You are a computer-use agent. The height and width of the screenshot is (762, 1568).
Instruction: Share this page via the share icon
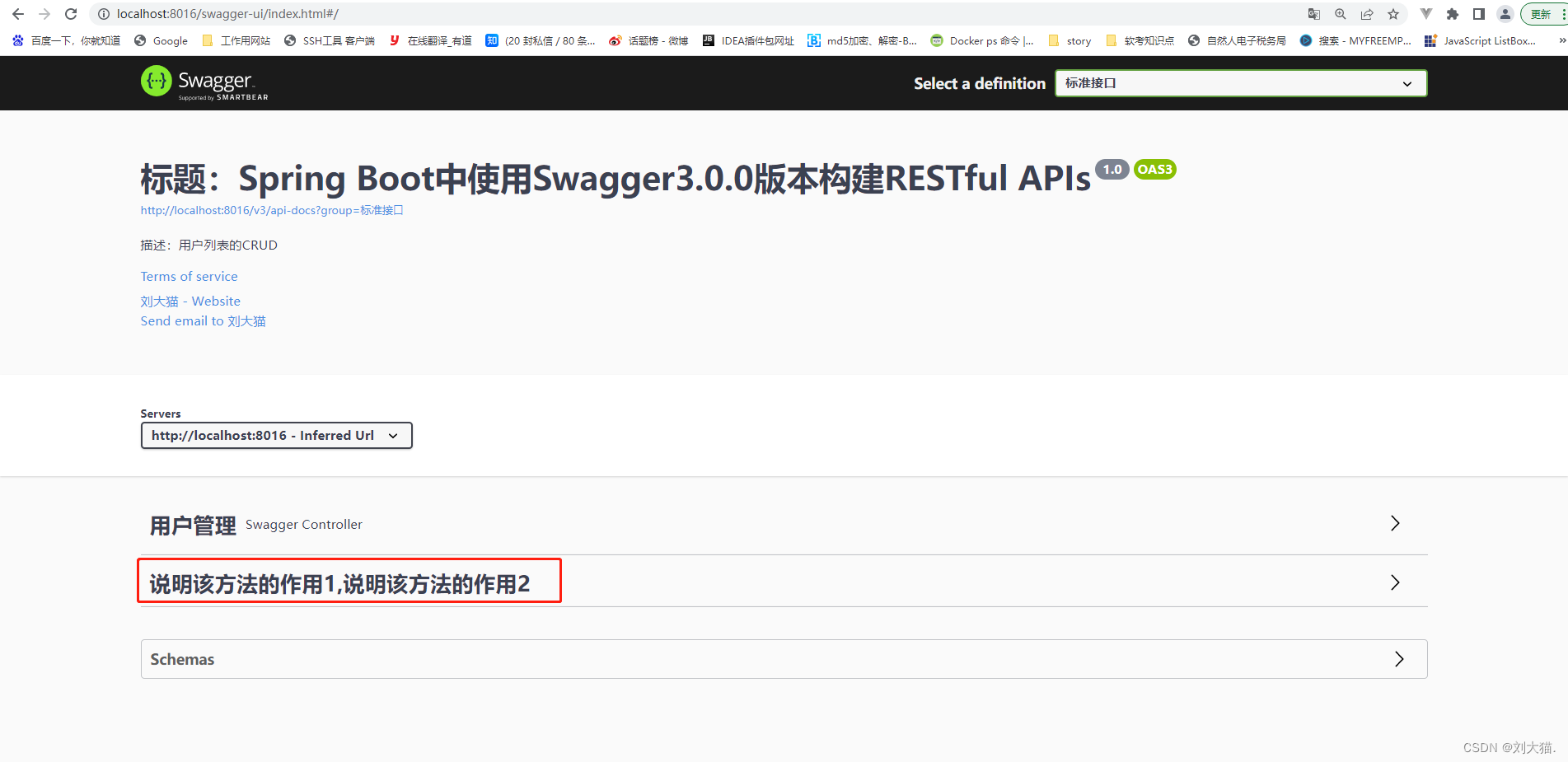coord(1367,14)
